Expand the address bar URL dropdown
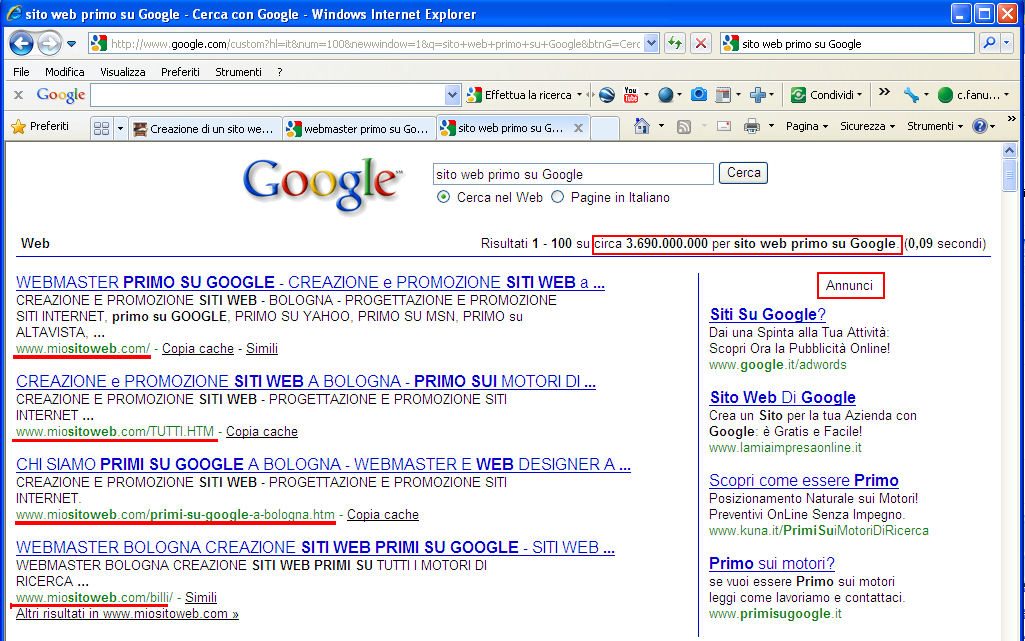The height and width of the screenshot is (641, 1025). 651,43
